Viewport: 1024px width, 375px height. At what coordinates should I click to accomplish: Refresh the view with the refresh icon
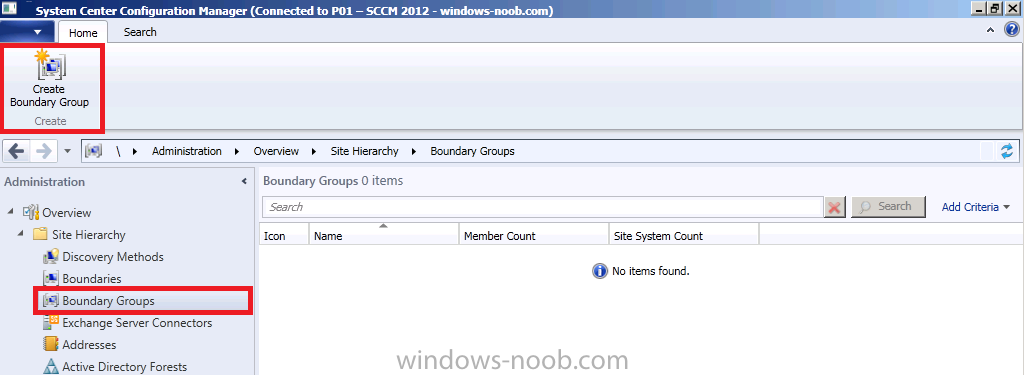pyautogui.click(x=1007, y=151)
